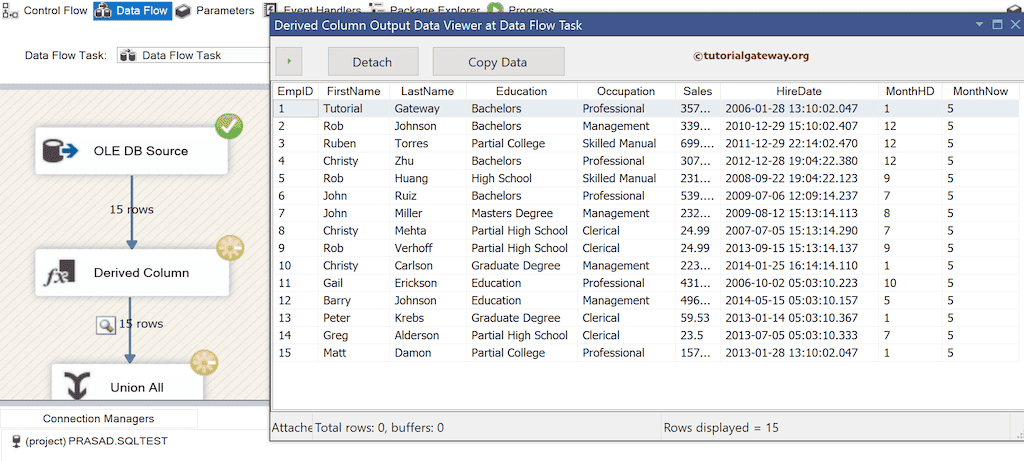Open the data viewer window options dropdown

coord(979,24)
